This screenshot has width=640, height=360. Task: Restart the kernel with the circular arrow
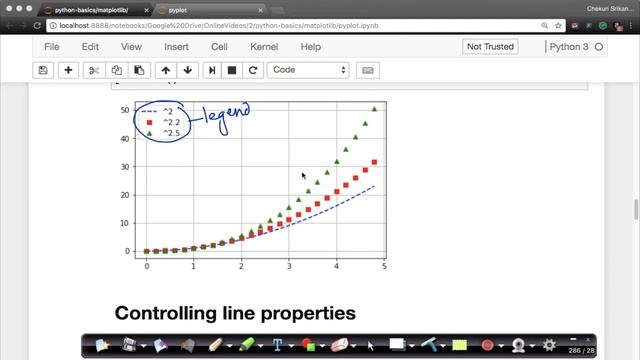point(253,70)
